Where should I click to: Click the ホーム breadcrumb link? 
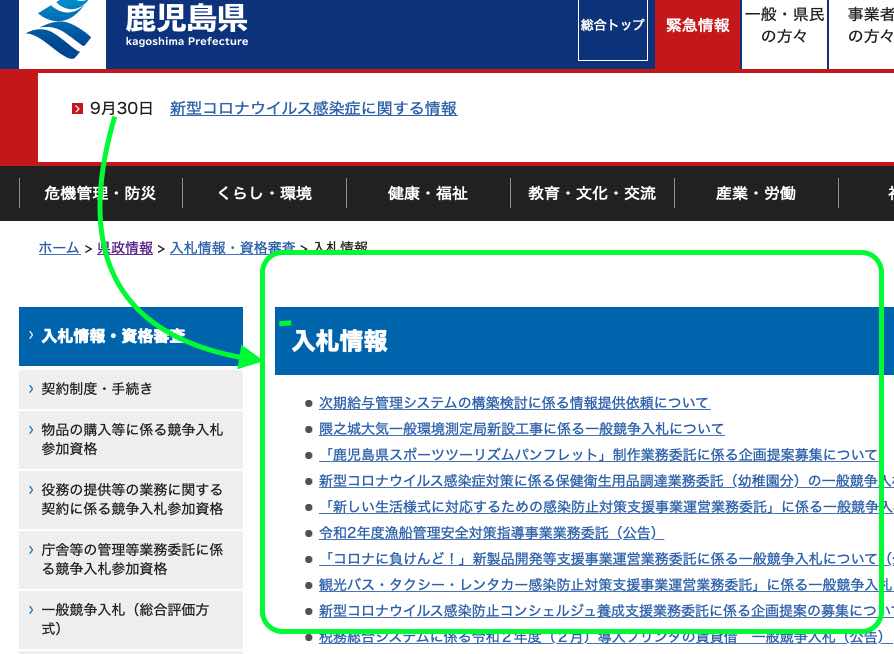point(59,248)
